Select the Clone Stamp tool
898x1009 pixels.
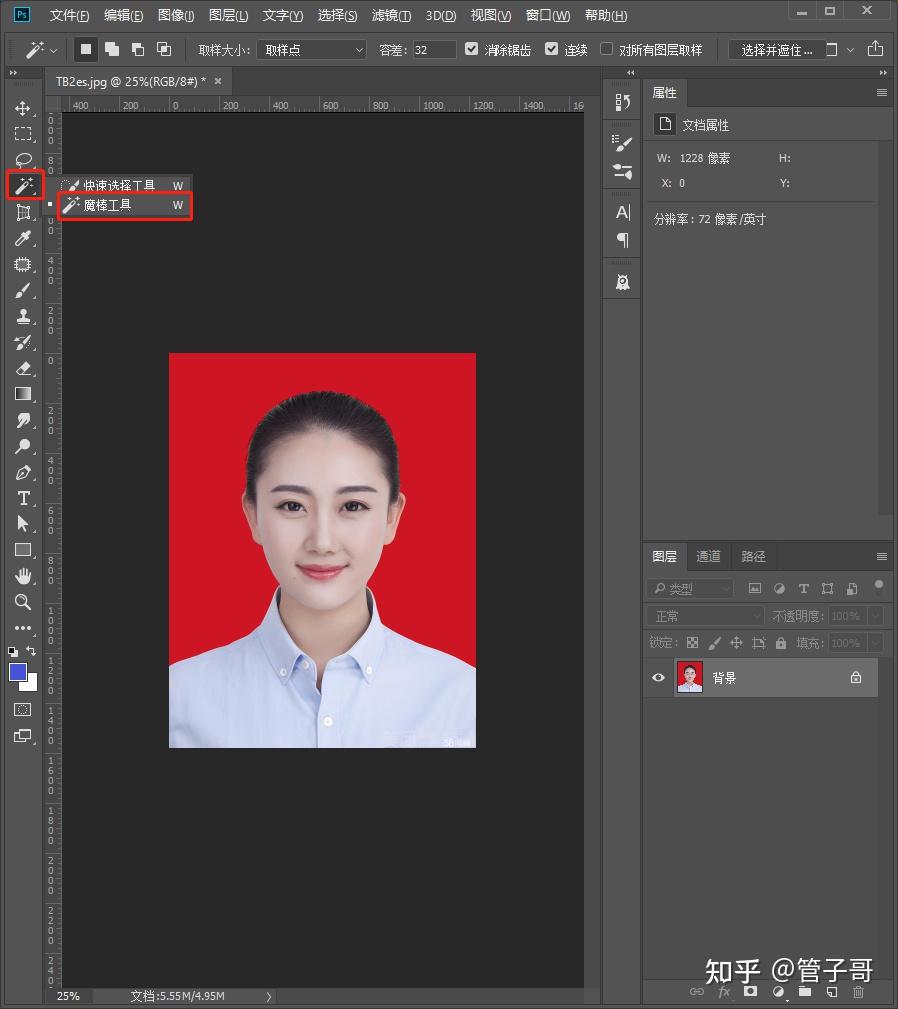click(x=23, y=317)
